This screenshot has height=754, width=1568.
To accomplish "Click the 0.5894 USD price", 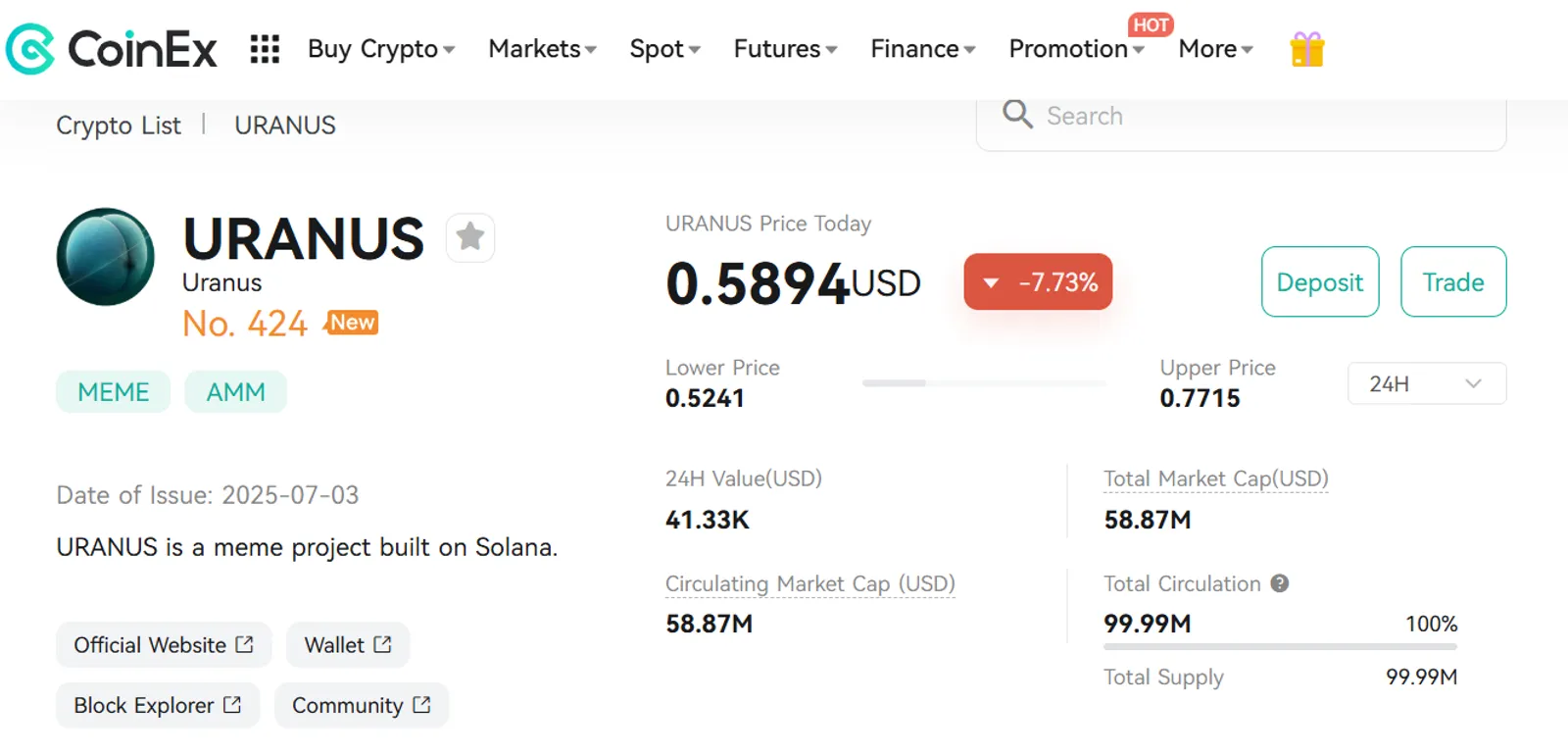I will click(x=793, y=283).
